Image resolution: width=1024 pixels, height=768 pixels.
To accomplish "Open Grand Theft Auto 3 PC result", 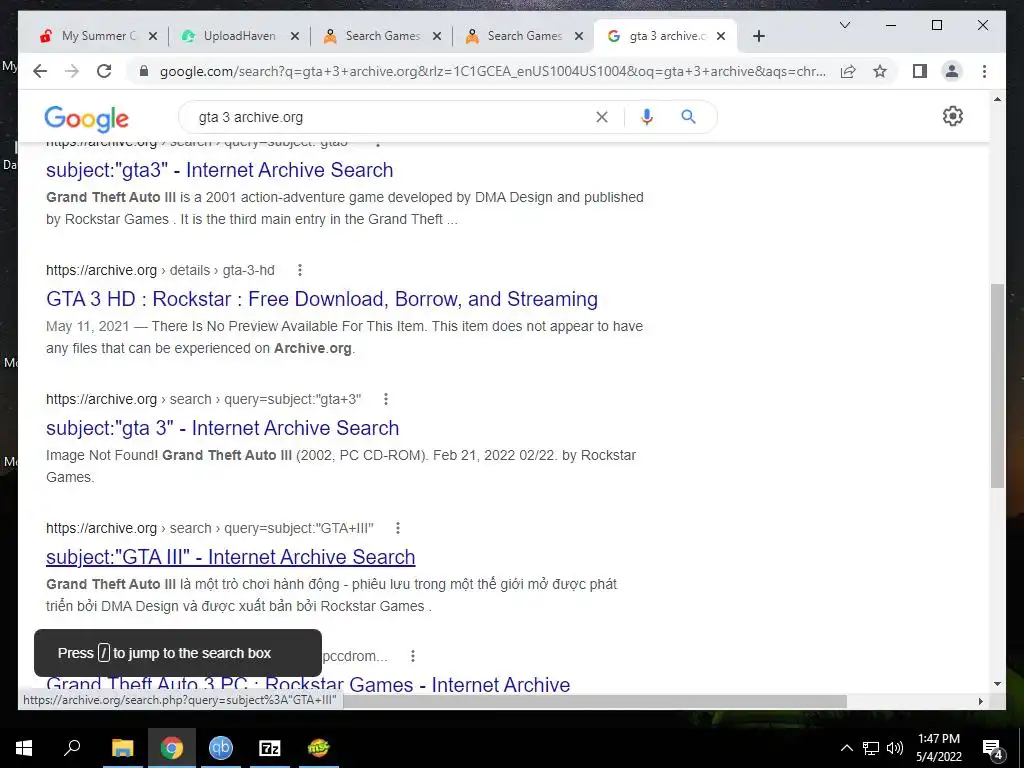I will 308,684.
